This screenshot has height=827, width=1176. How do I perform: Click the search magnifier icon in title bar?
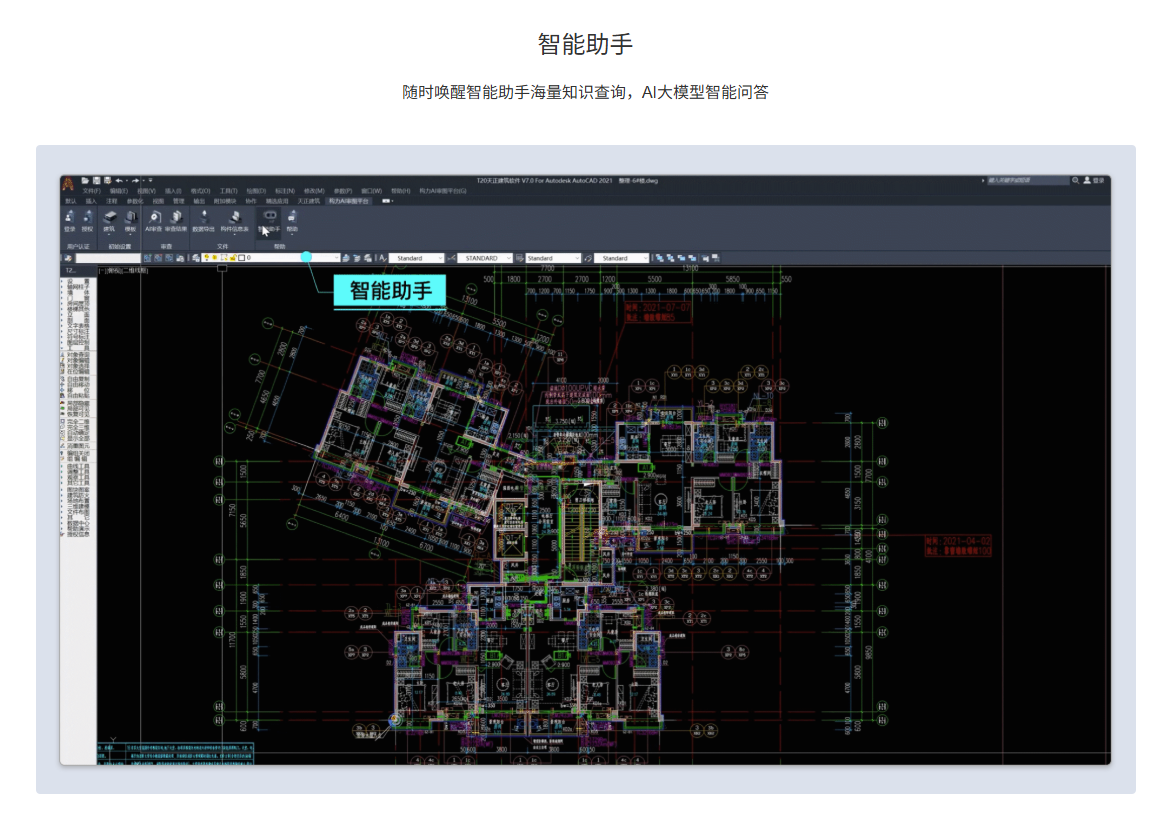[x=1076, y=181]
